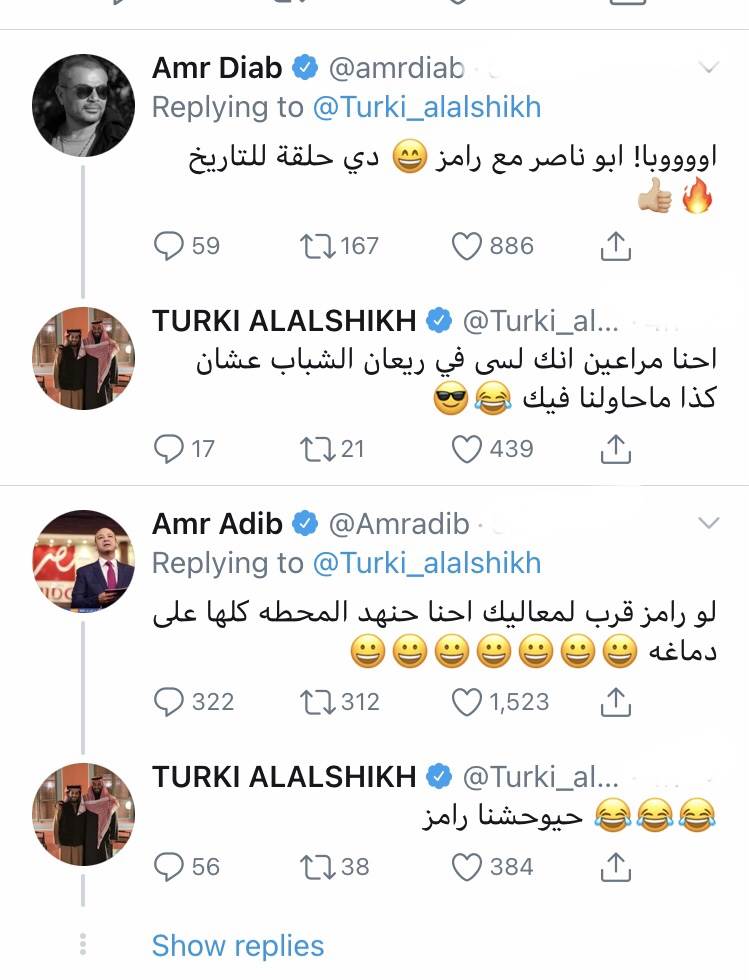Open the @Turki_alalshikh mention in Amr Adib's reply
The width and height of the screenshot is (749, 980).
click(427, 563)
